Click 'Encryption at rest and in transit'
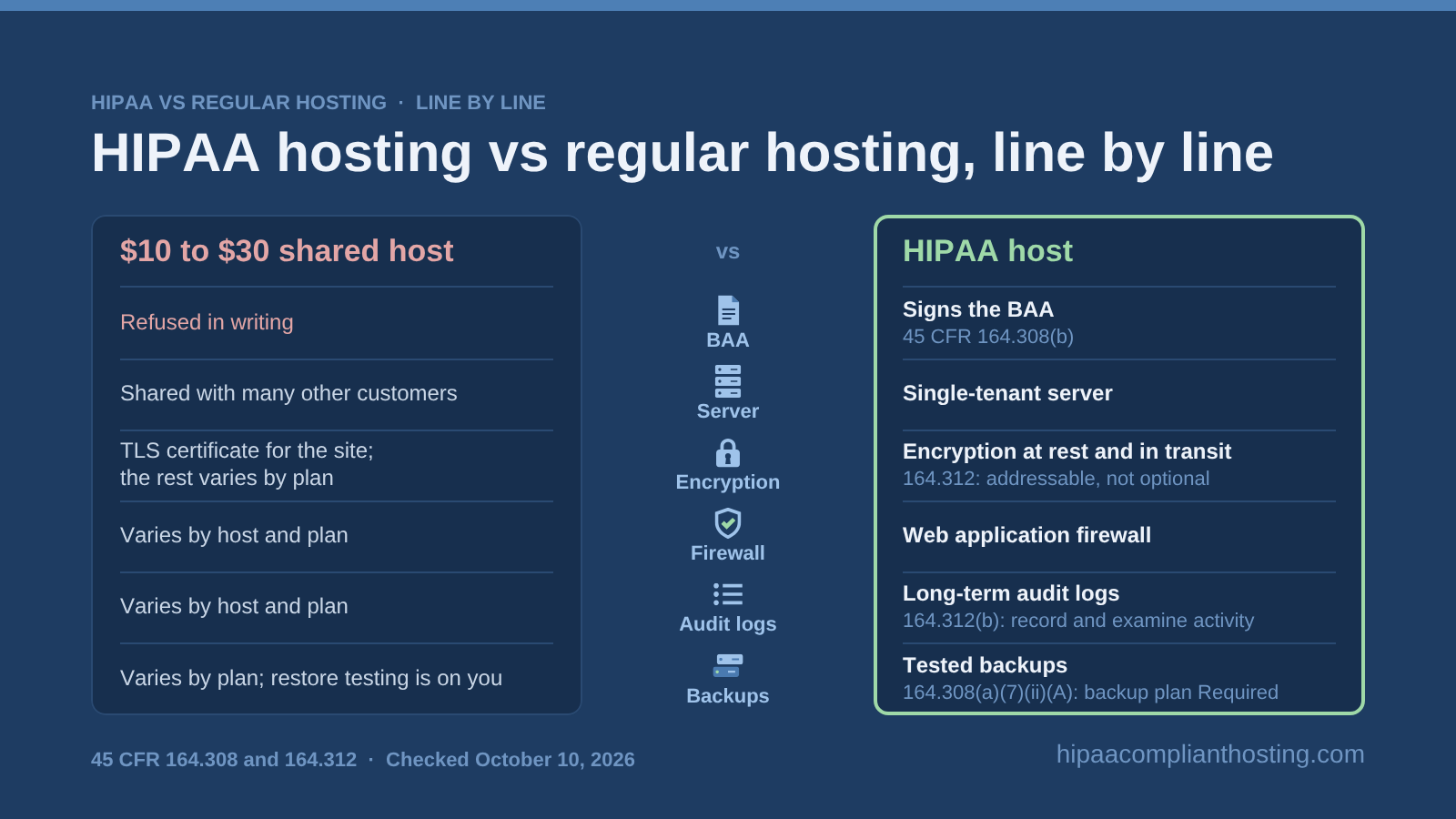This screenshot has width=1456, height=819. (x=1067, y=451)
